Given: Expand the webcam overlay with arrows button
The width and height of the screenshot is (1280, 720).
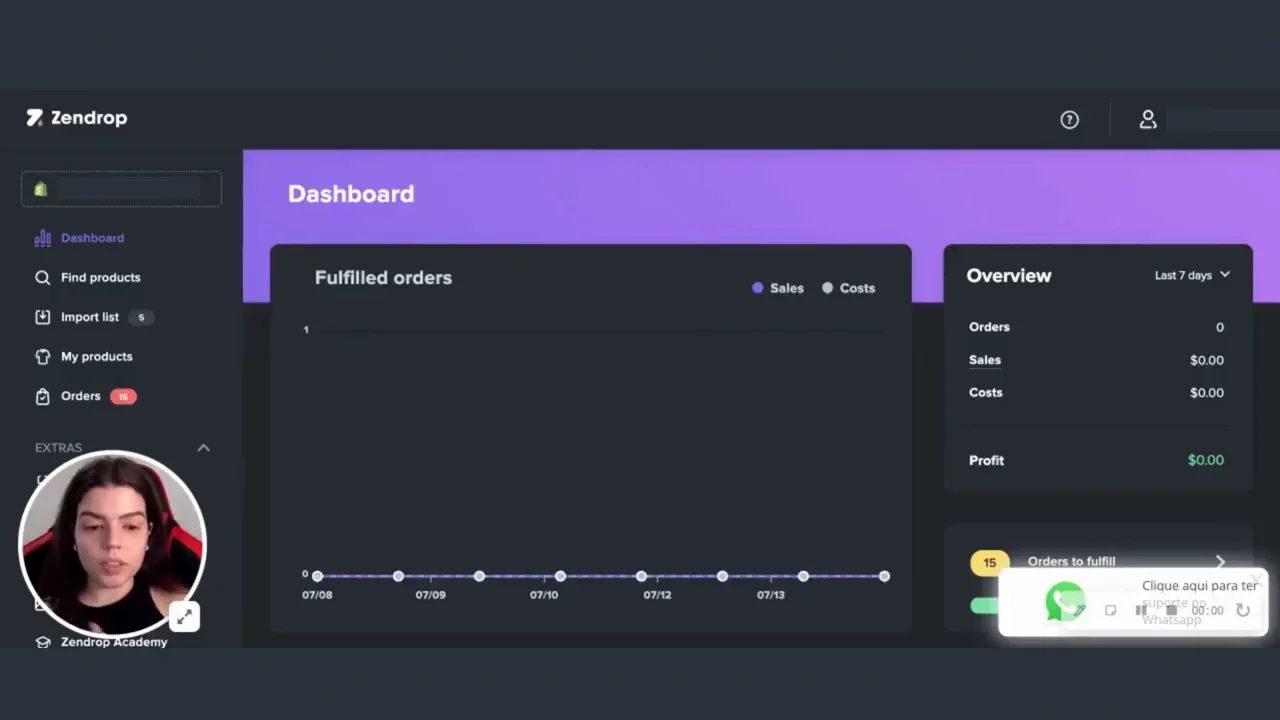Looking at the screenshot, I should [184, 617].
